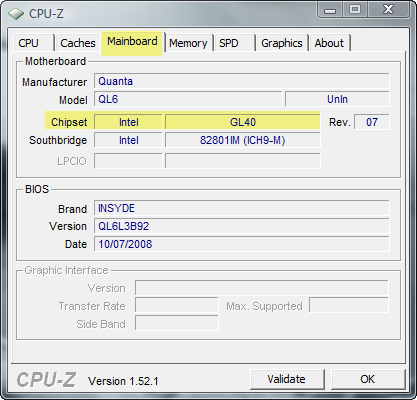Click the CPU-Z window title text
The width and height of the screenshot is (417, 400).
point(46,14)
